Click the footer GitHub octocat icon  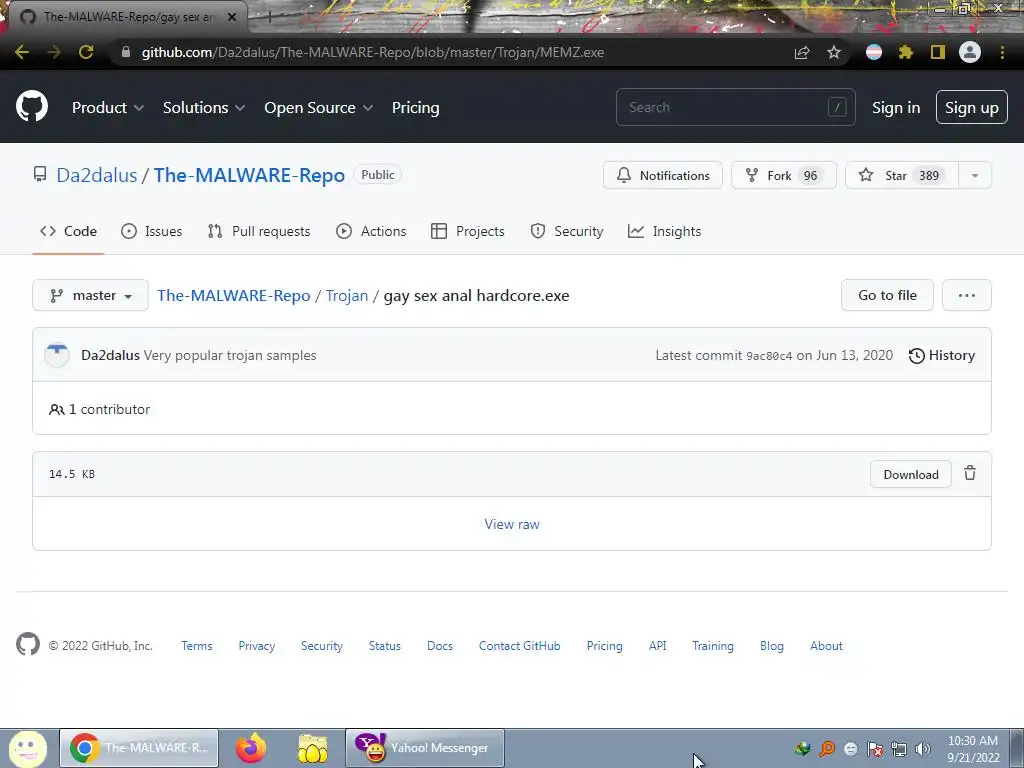(27, 645)
